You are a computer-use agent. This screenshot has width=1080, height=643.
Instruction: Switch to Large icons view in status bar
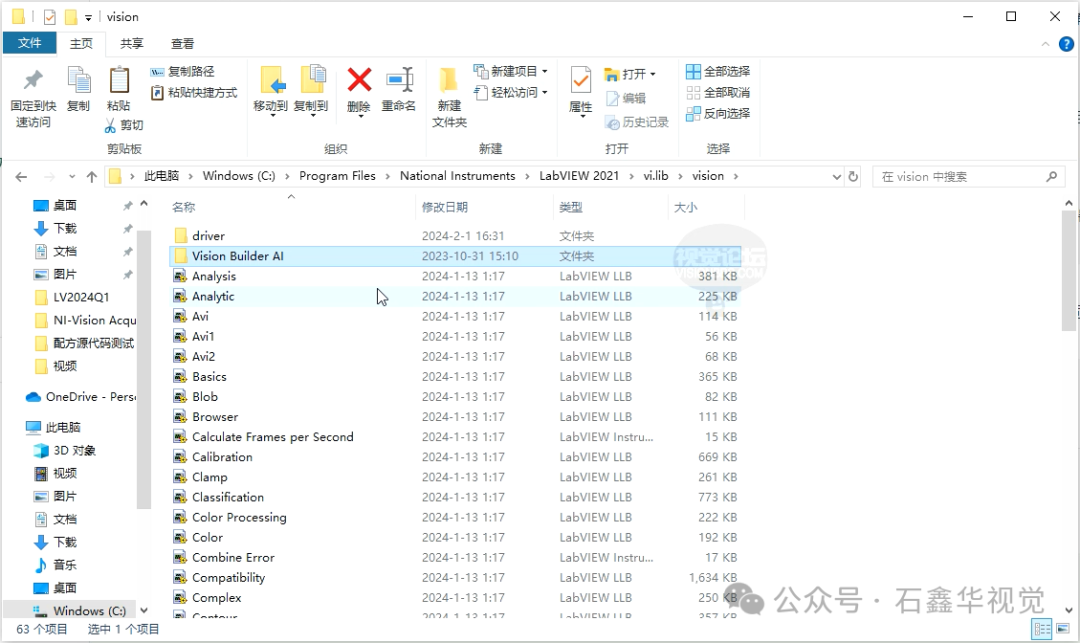pos(1063,629)
